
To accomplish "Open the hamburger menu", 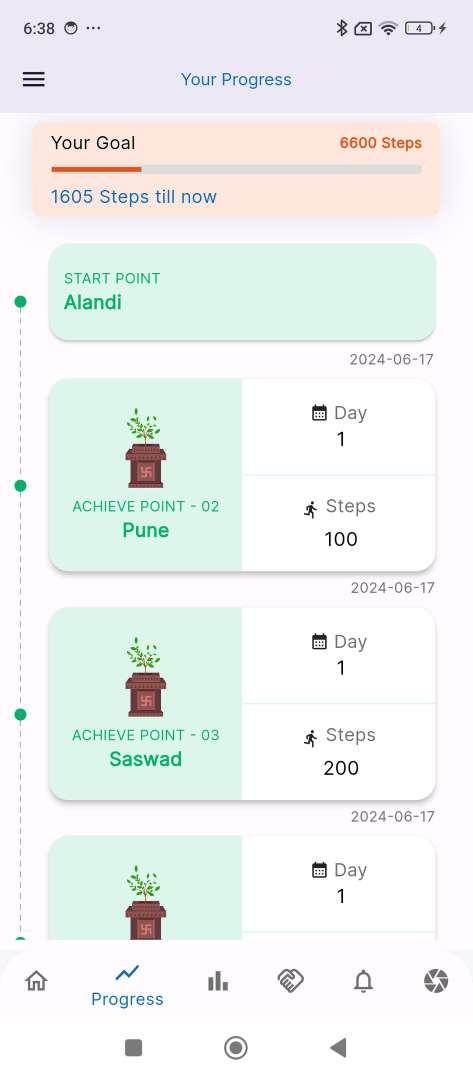I will point(34,79).
